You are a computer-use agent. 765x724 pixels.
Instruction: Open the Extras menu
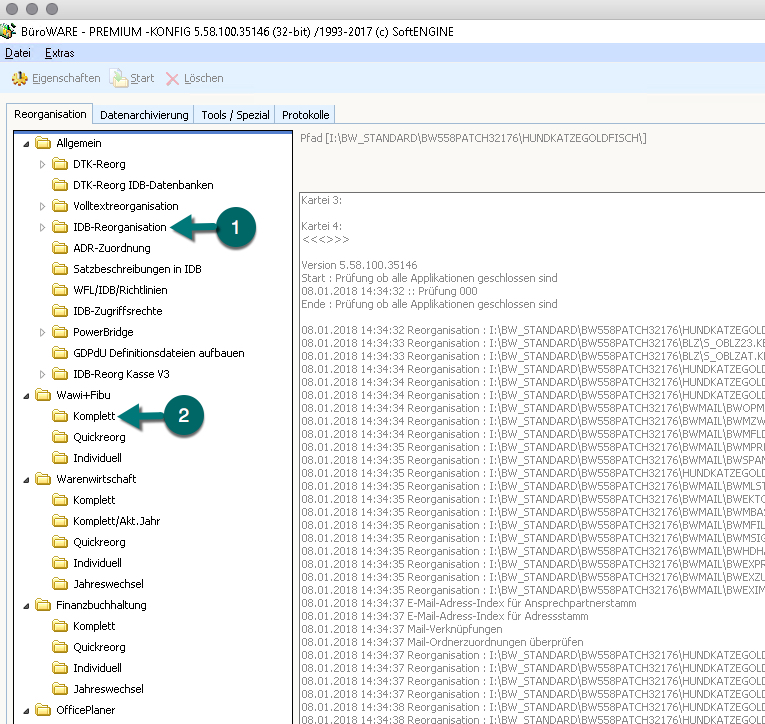pos(59,52)
